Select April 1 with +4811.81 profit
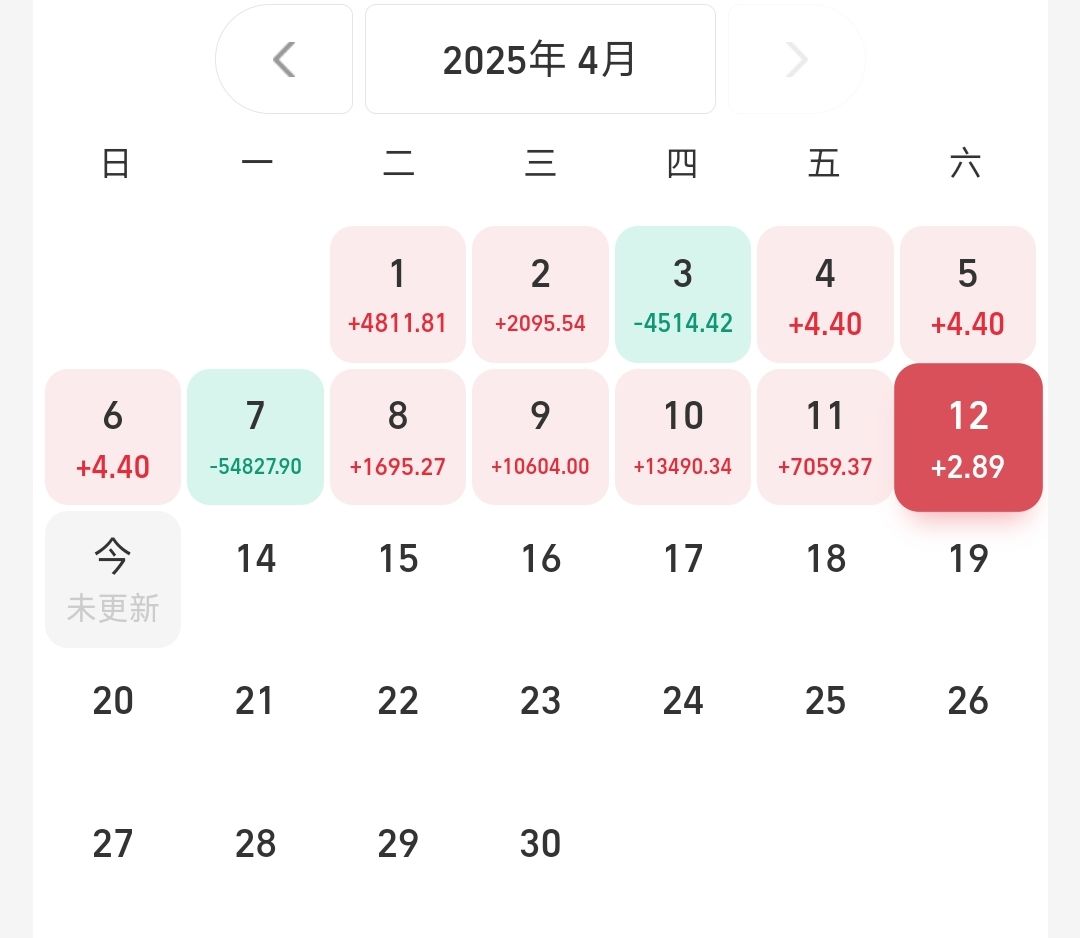Screen dimensions: 1080x938 point(398,294)
